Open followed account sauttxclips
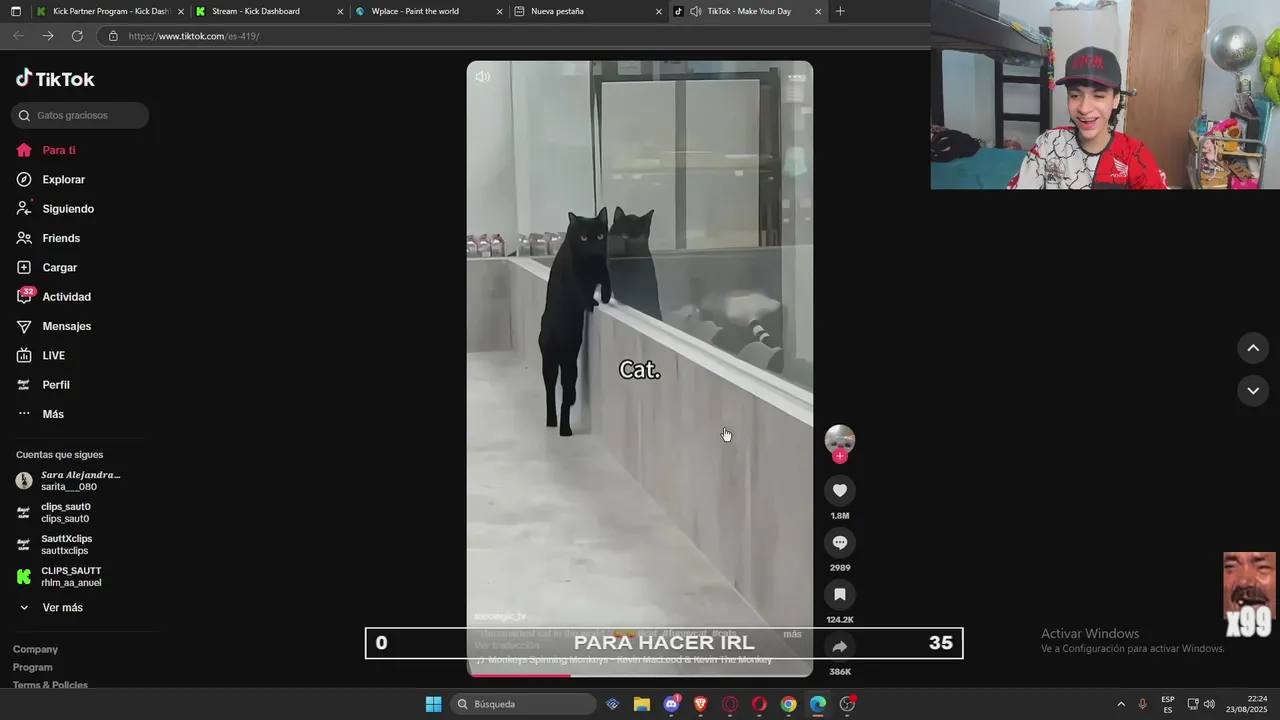This screenshot has width=1280, height=720. pos(54,545)
